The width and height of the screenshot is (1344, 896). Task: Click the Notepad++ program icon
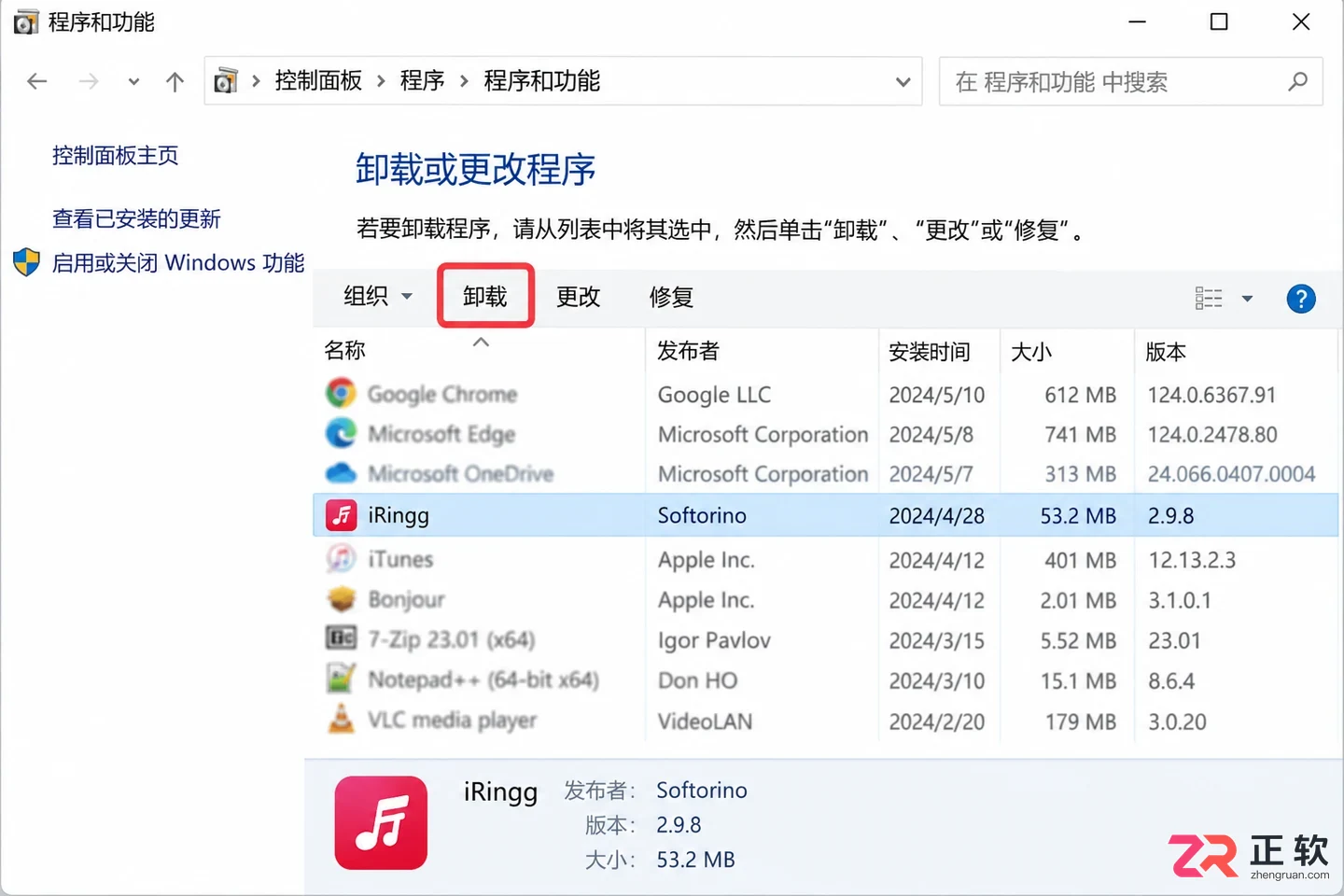point(341,679)
